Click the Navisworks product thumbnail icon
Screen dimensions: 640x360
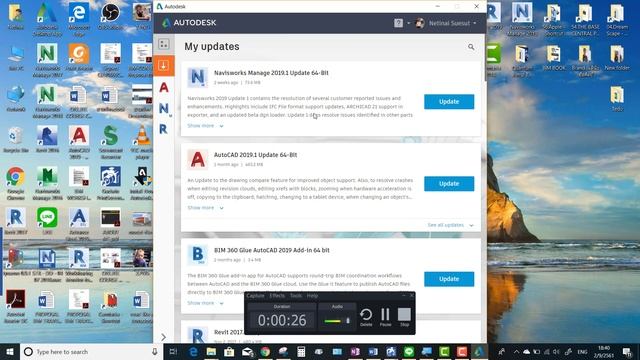(x=198, y=77)
